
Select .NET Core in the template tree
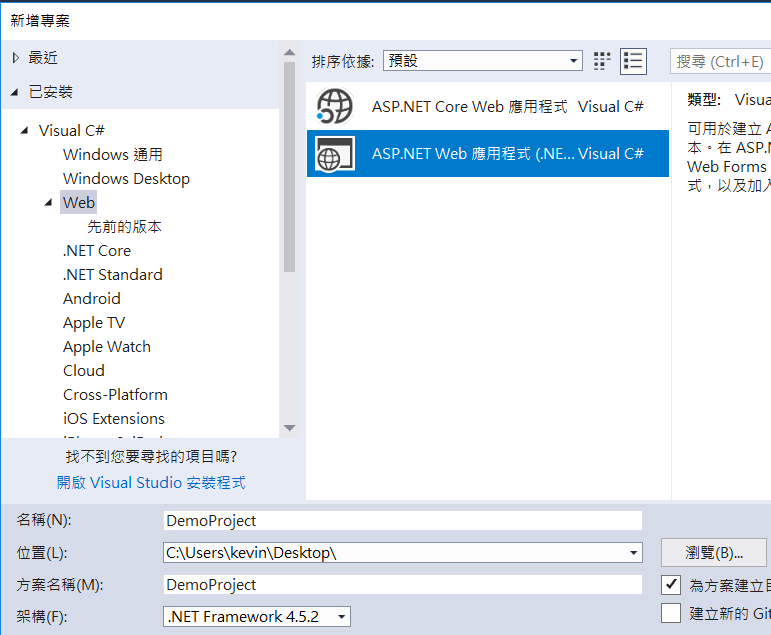[x=97, y=251]
